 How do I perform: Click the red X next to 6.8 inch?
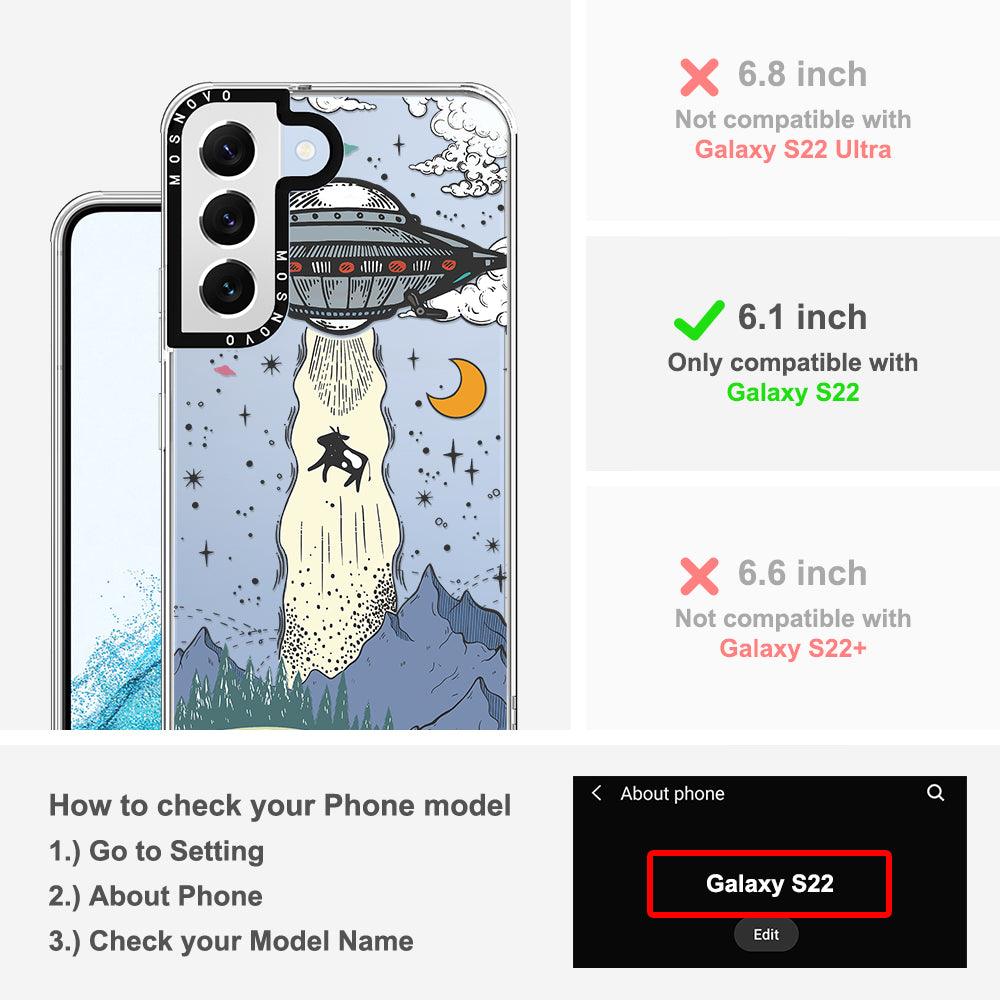click(x=699, y=77)
